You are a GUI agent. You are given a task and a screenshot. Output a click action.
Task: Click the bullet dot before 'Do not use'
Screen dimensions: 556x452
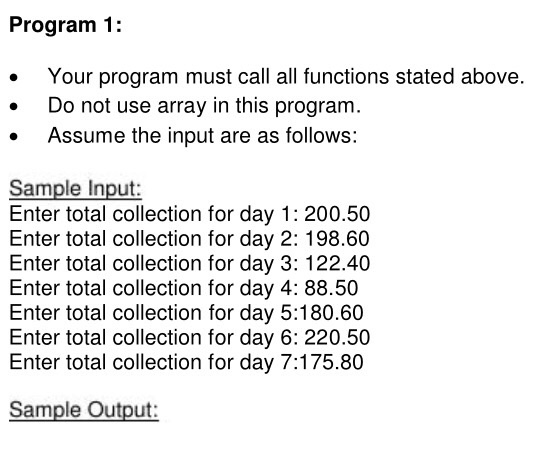14,106
